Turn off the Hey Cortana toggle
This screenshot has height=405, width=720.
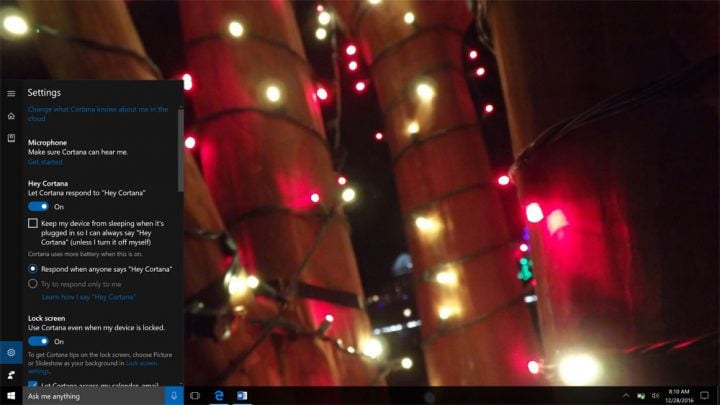coord(38,207)
